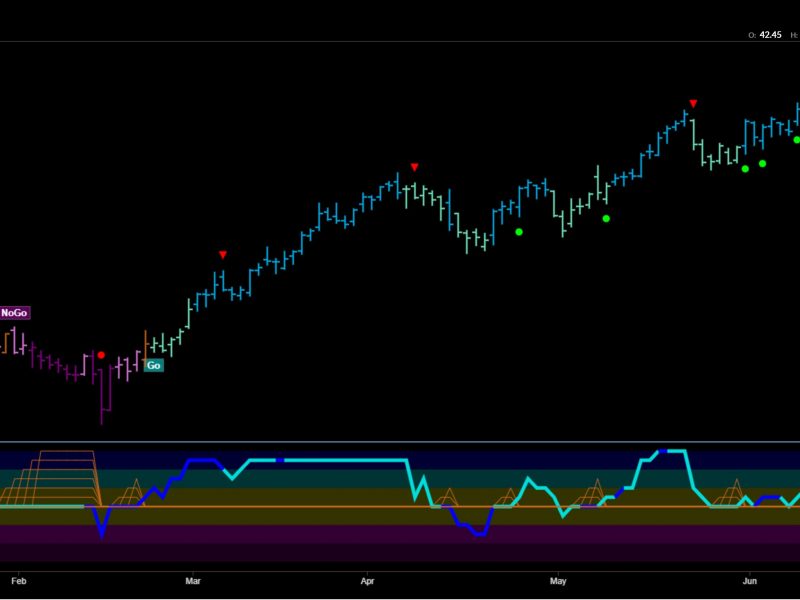This screenshot has height=600, width=800.
Task: Click the open price value 42.45
Action: click(x=770, y=35)
